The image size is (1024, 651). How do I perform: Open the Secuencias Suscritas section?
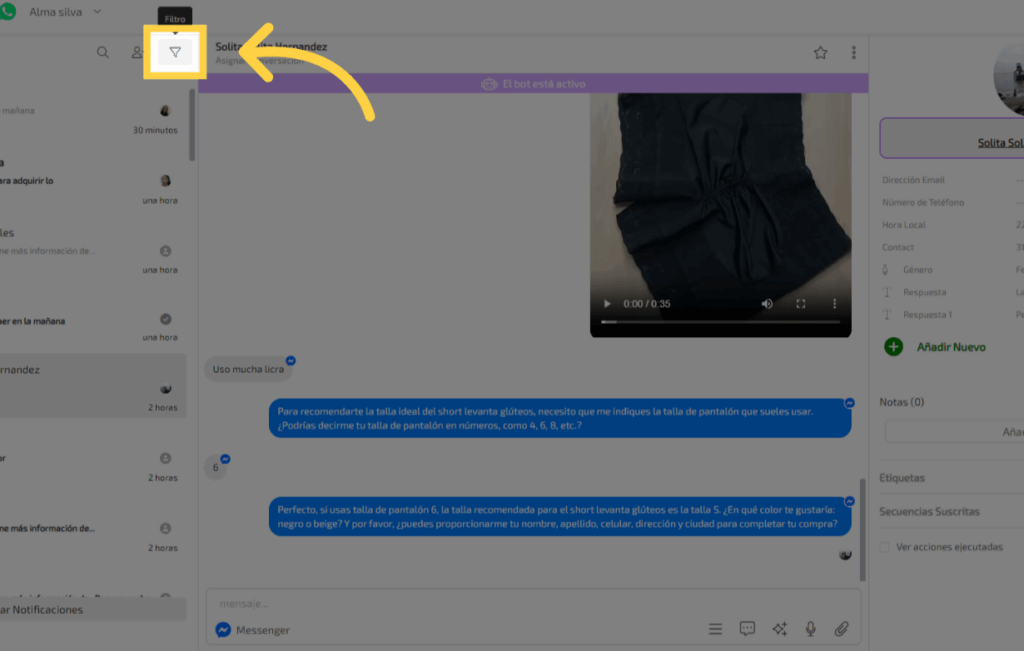point(929,512)
